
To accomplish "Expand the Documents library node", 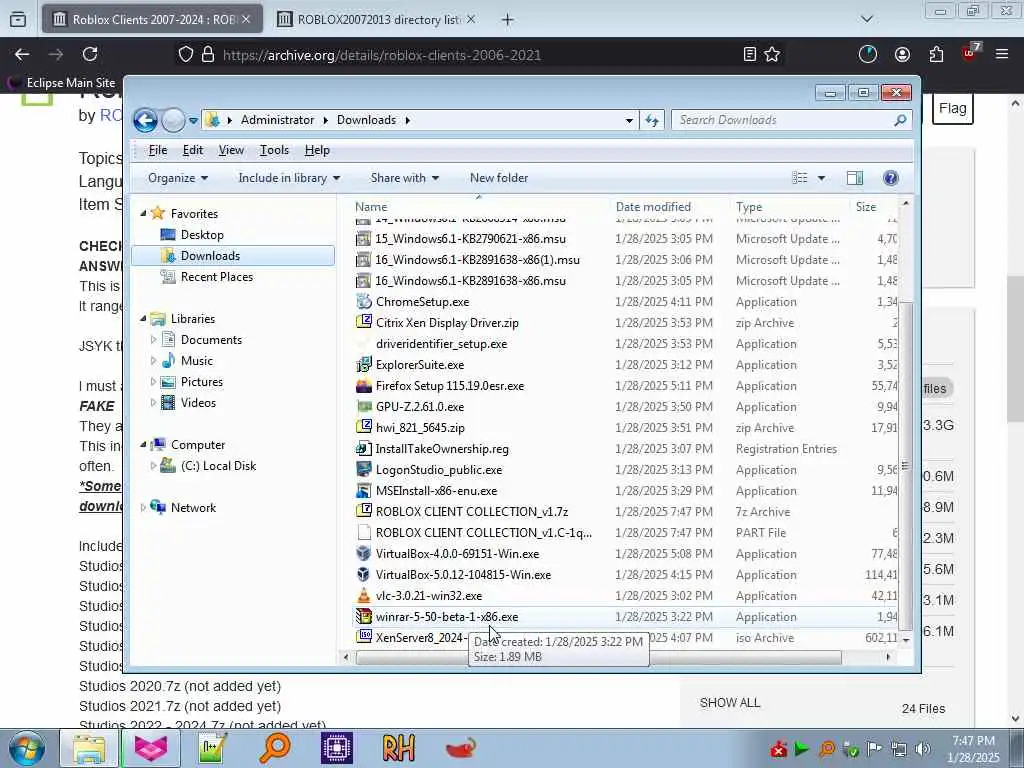I will click(153, 340).
